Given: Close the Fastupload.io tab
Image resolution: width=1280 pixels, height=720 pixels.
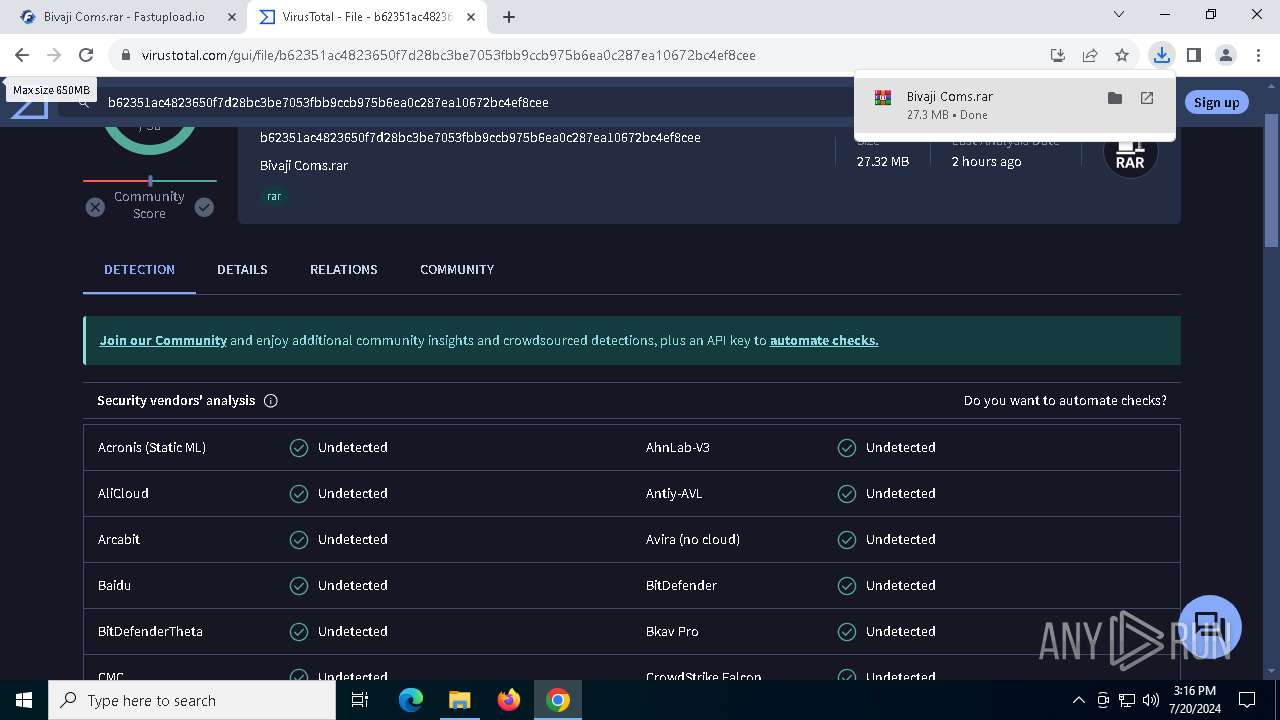Looking at the screenshot, I should tap(232, 17).
